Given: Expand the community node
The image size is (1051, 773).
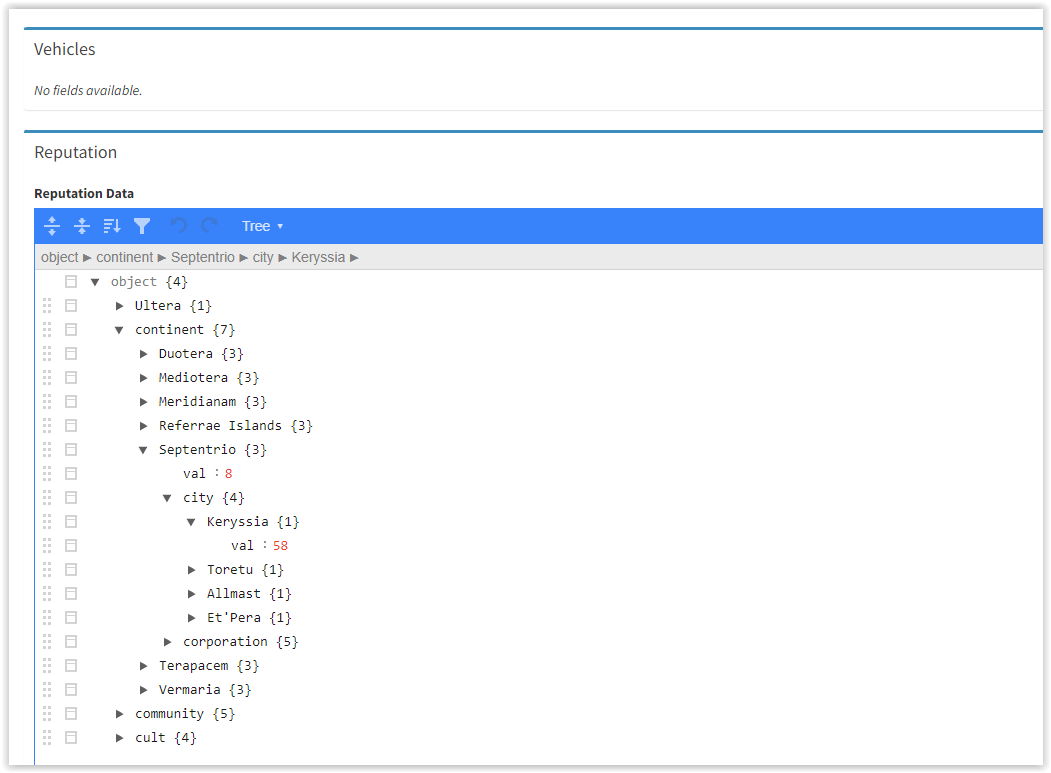Looking at the screenshot, I should click(119, 714).
